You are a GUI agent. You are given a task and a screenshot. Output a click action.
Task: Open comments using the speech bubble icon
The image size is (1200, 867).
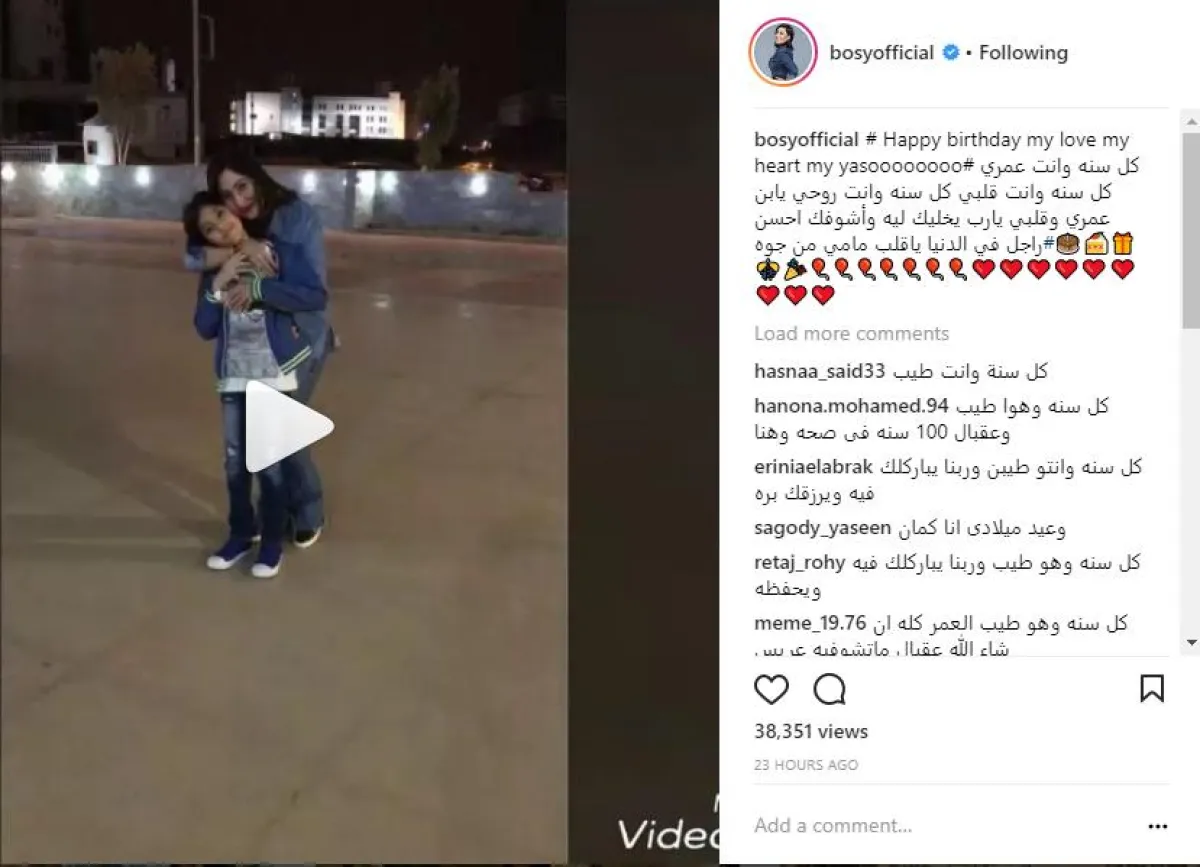point(829,689)
